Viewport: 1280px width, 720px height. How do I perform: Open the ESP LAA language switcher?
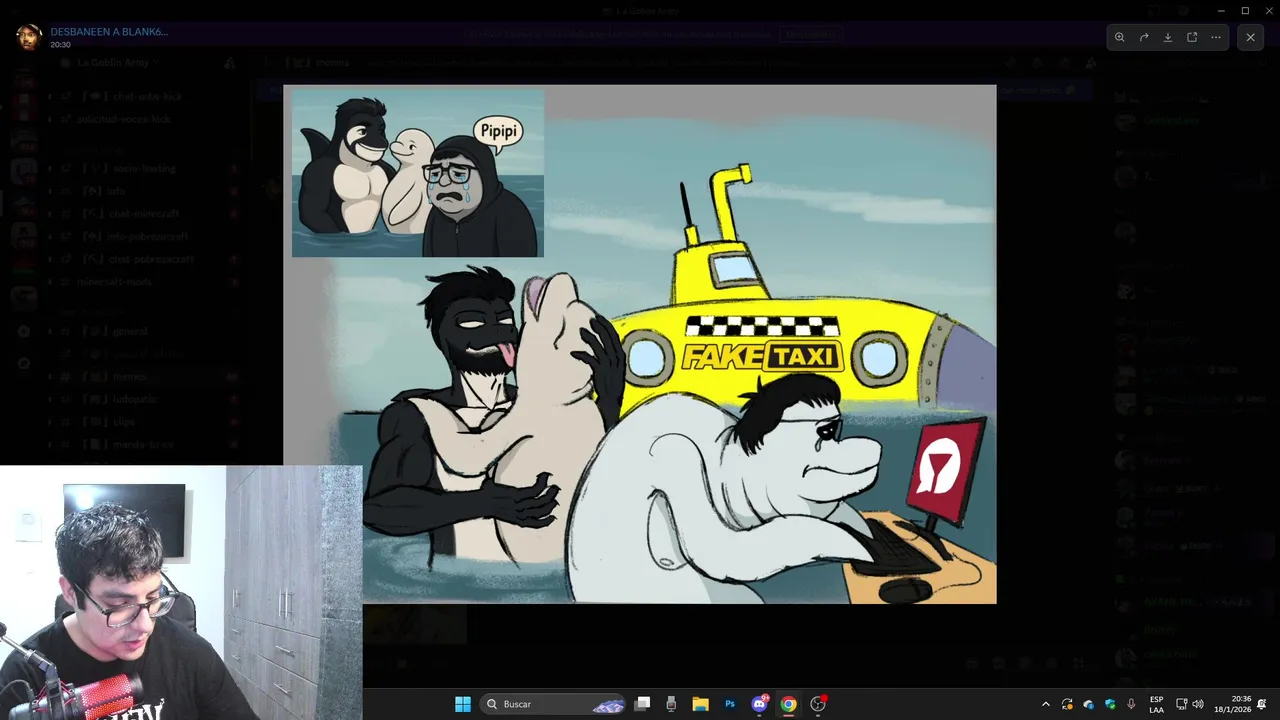coord(1156,704)
